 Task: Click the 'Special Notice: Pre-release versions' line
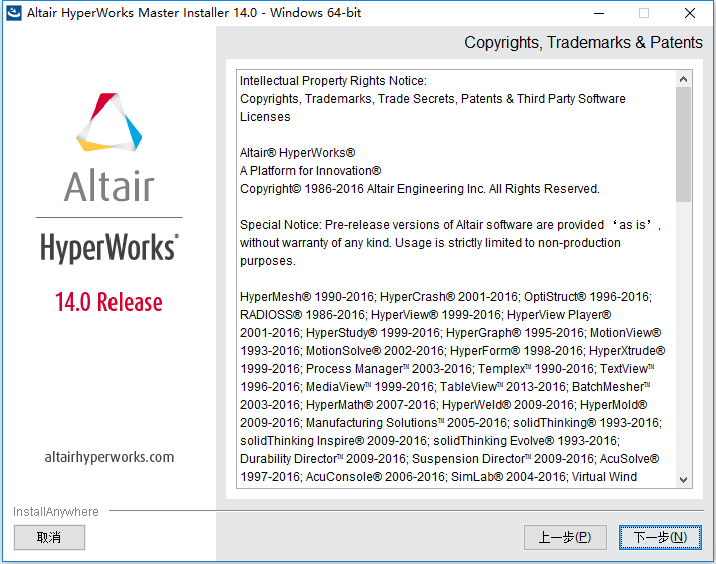[x=451, y=225]
